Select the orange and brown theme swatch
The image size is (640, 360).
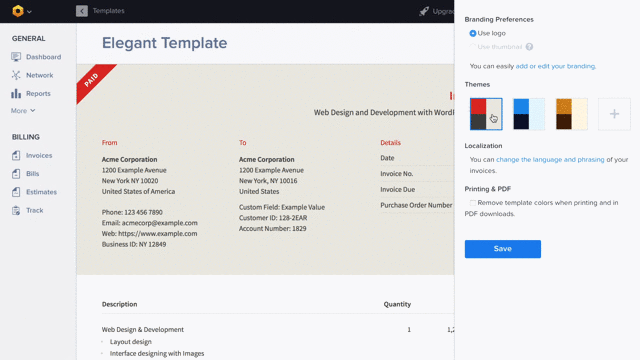coord(571,114)
